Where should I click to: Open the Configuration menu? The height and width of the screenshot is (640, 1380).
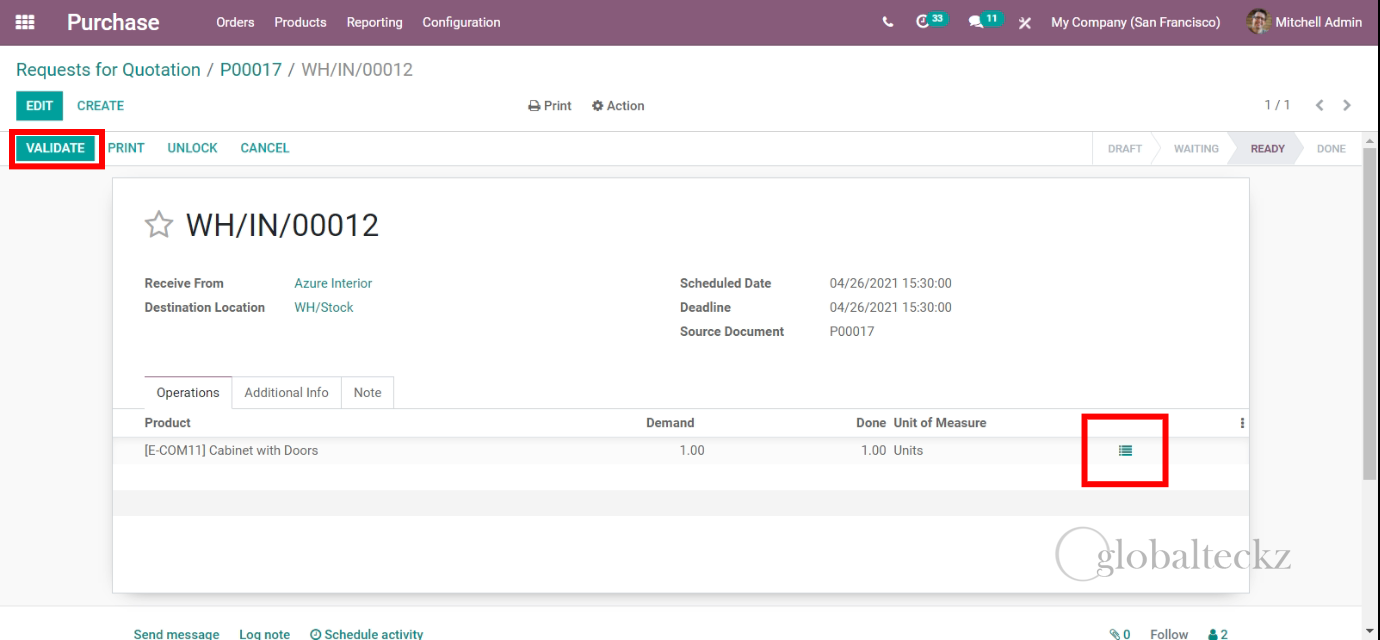[461, 22]
